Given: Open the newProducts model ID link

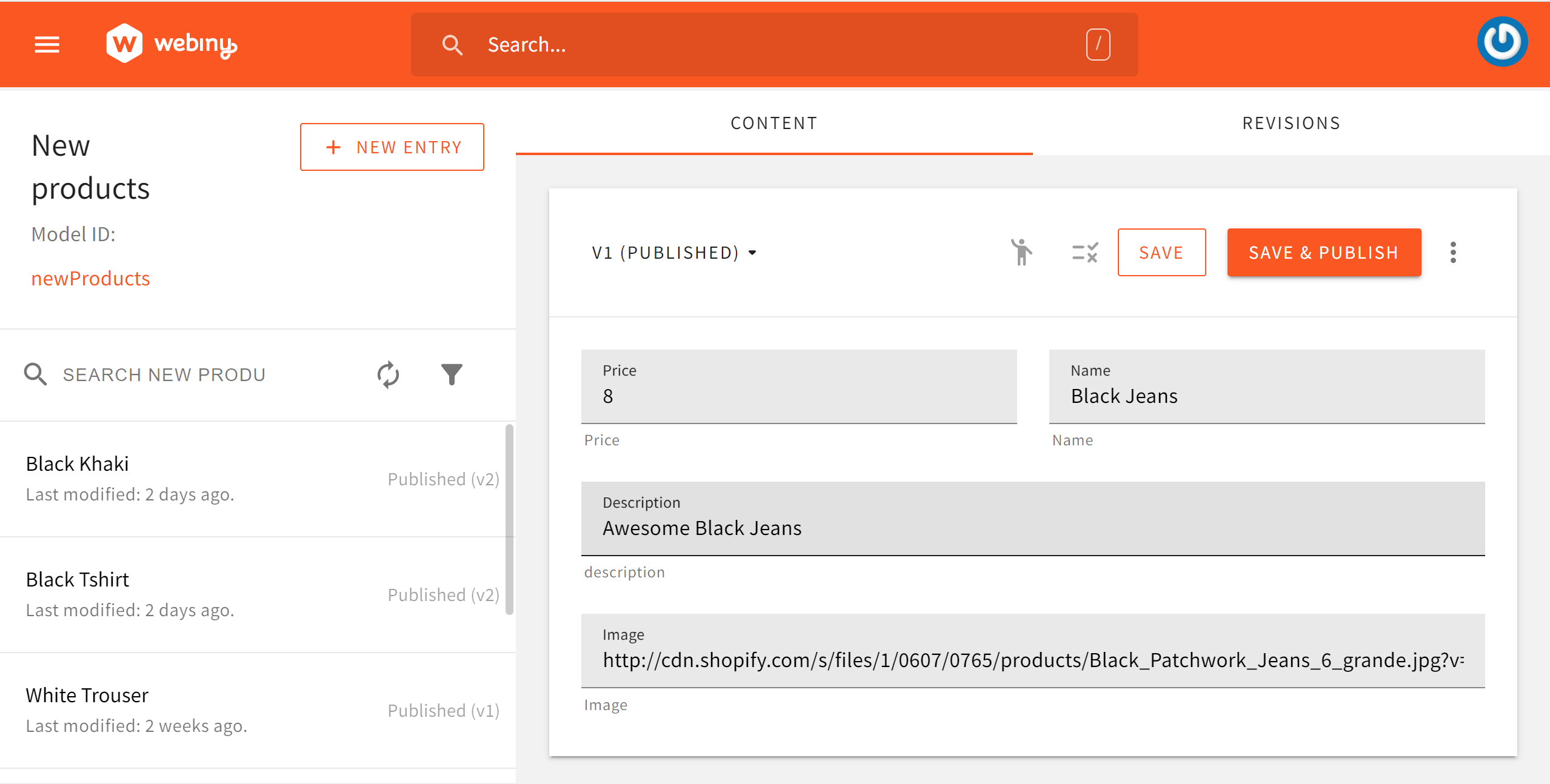Looking at the screenshot, I should pyautogui.click(x=90, y=278).
